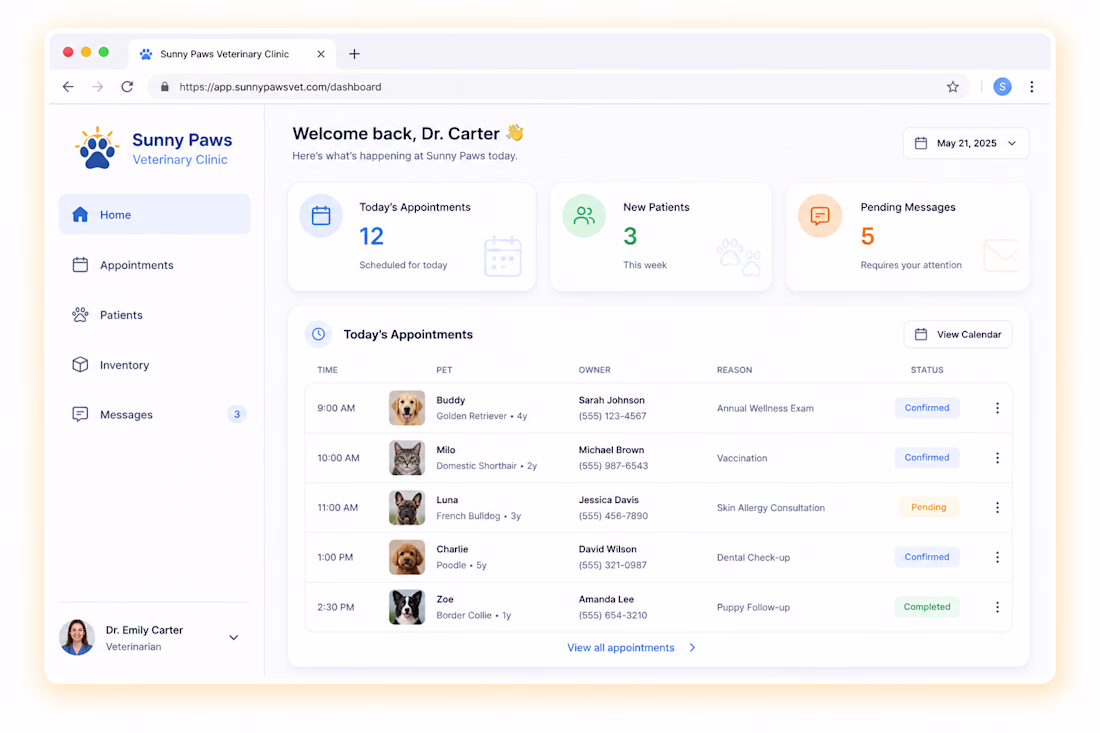This screenshot has height=733, width=1100.
Task: Click the browser forward arrow
Action: click(98, 87)
